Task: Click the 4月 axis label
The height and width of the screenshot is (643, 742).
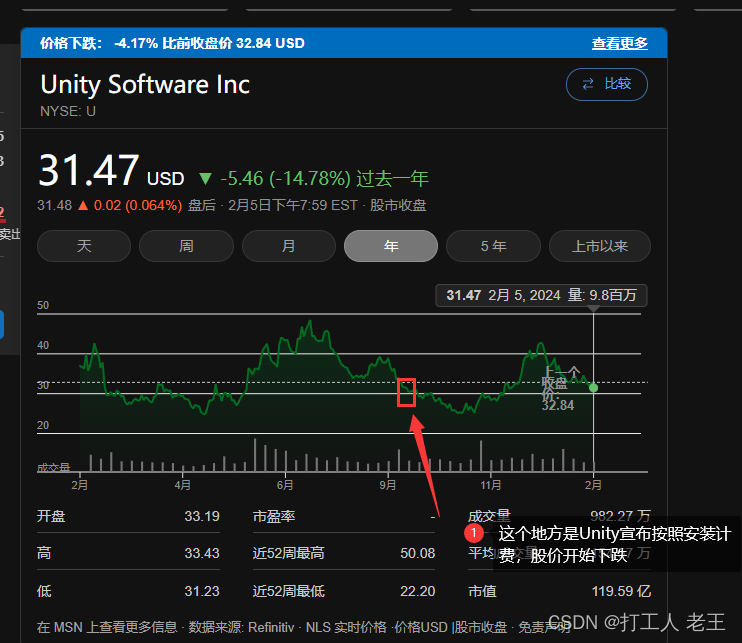Action: point(183,485)
